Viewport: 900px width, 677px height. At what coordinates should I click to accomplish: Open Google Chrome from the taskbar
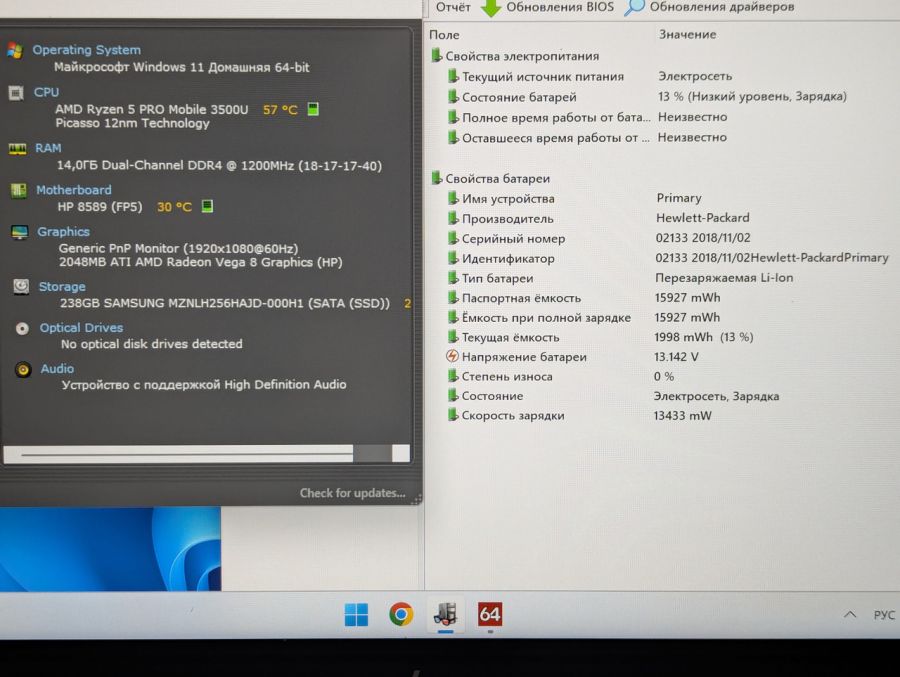(x=401, y=614)
